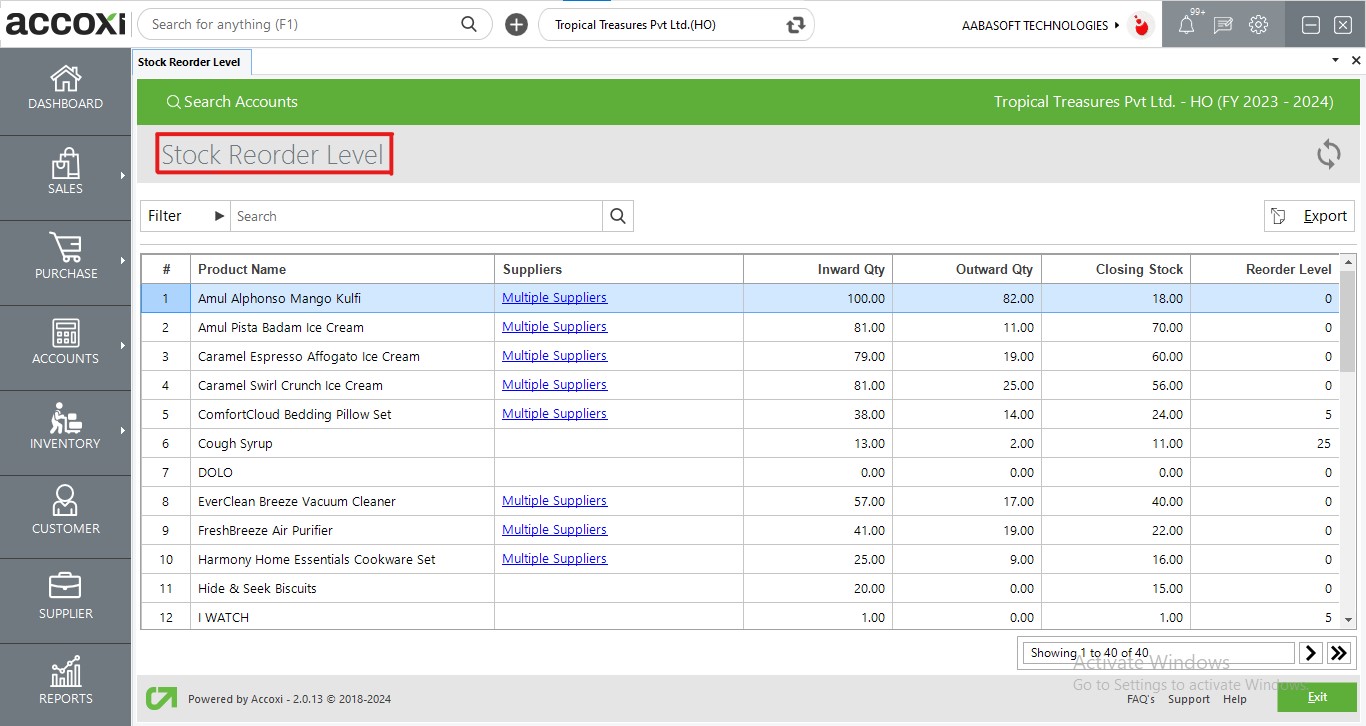Open the company selector Tropical Treasures Pvt Ltd.(HO)
The height and width of the screenshot is (726, 1366).
tap(676, 25)
